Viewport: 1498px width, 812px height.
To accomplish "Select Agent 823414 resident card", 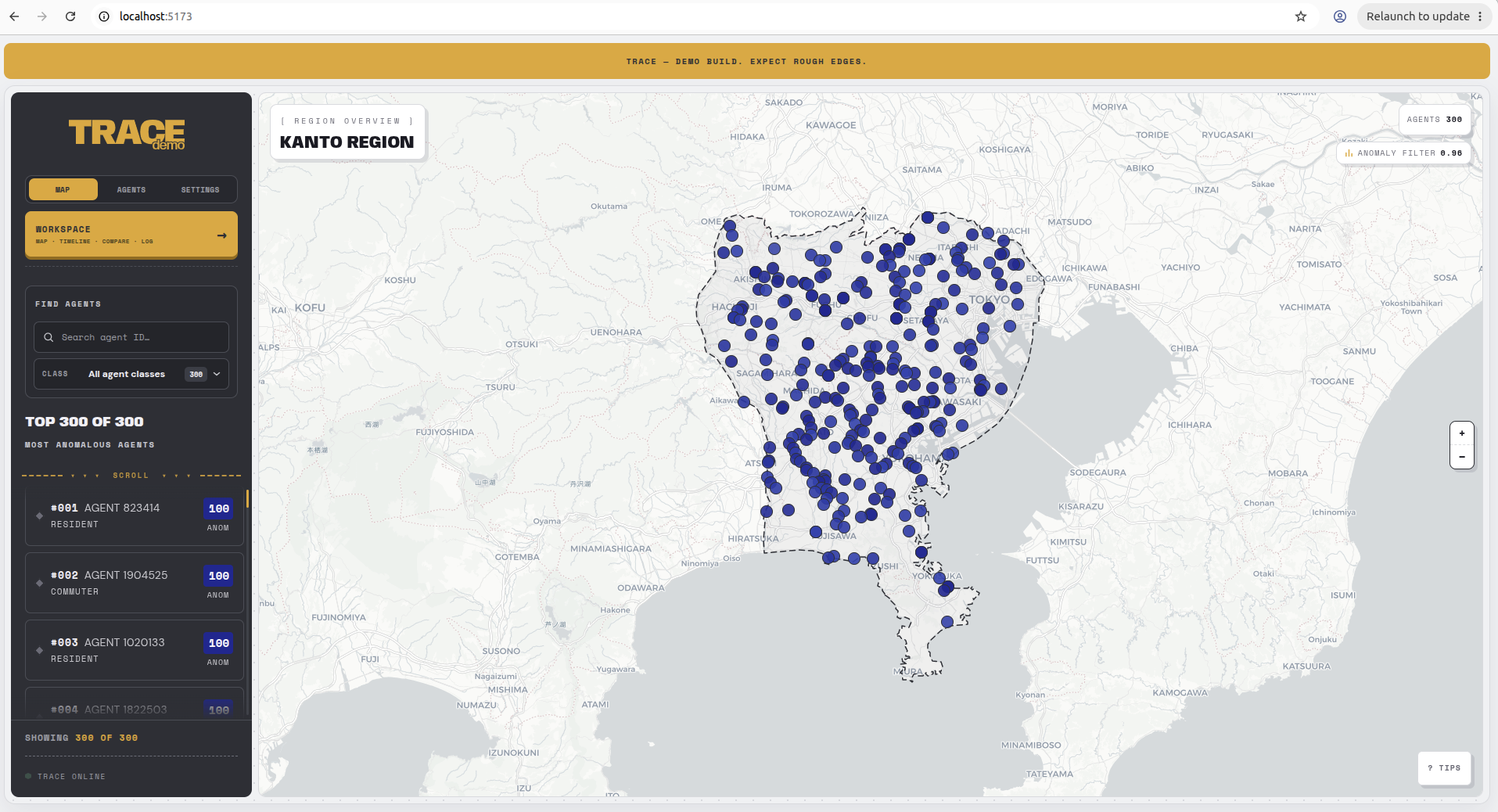I will 134,517.
